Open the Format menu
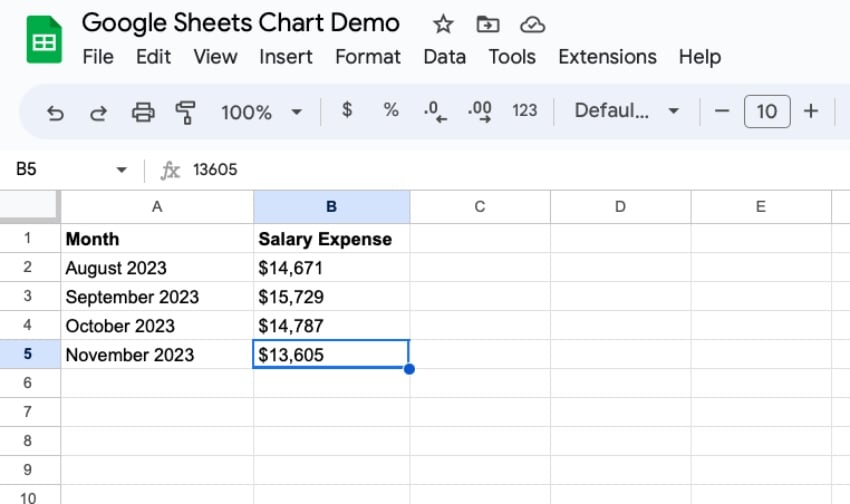 pos(368,57)
